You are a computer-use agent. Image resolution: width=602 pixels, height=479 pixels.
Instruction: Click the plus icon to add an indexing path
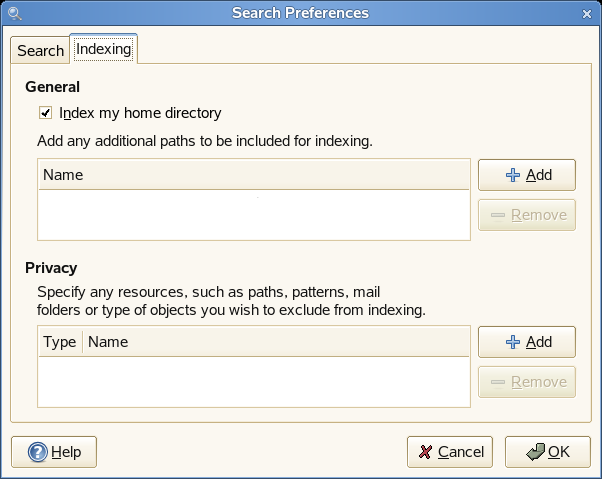(x=513, y=175)
